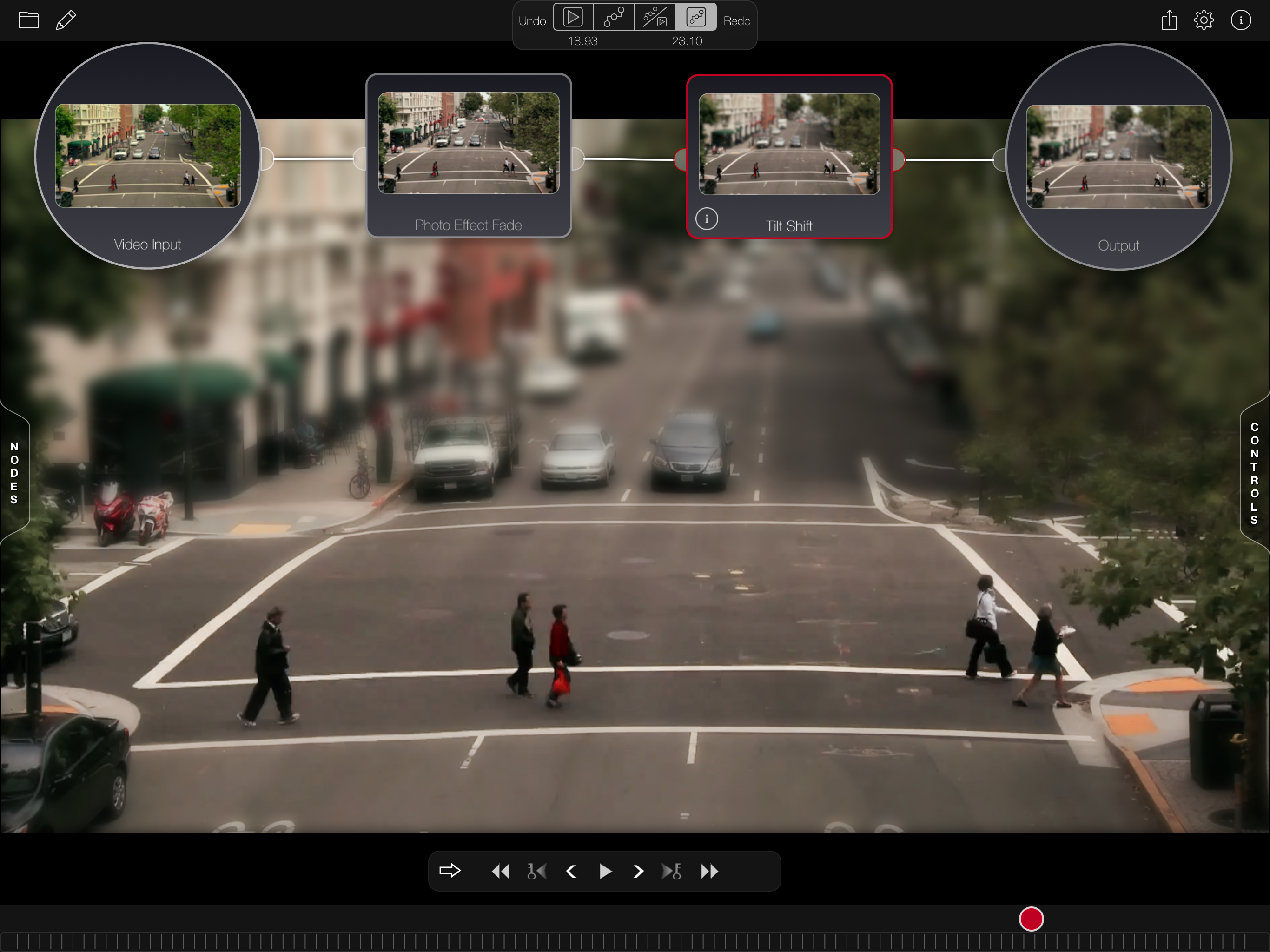Expand the NODES side panel
The height and width of the screenshot is (952, 1270).
click(14, 473)
